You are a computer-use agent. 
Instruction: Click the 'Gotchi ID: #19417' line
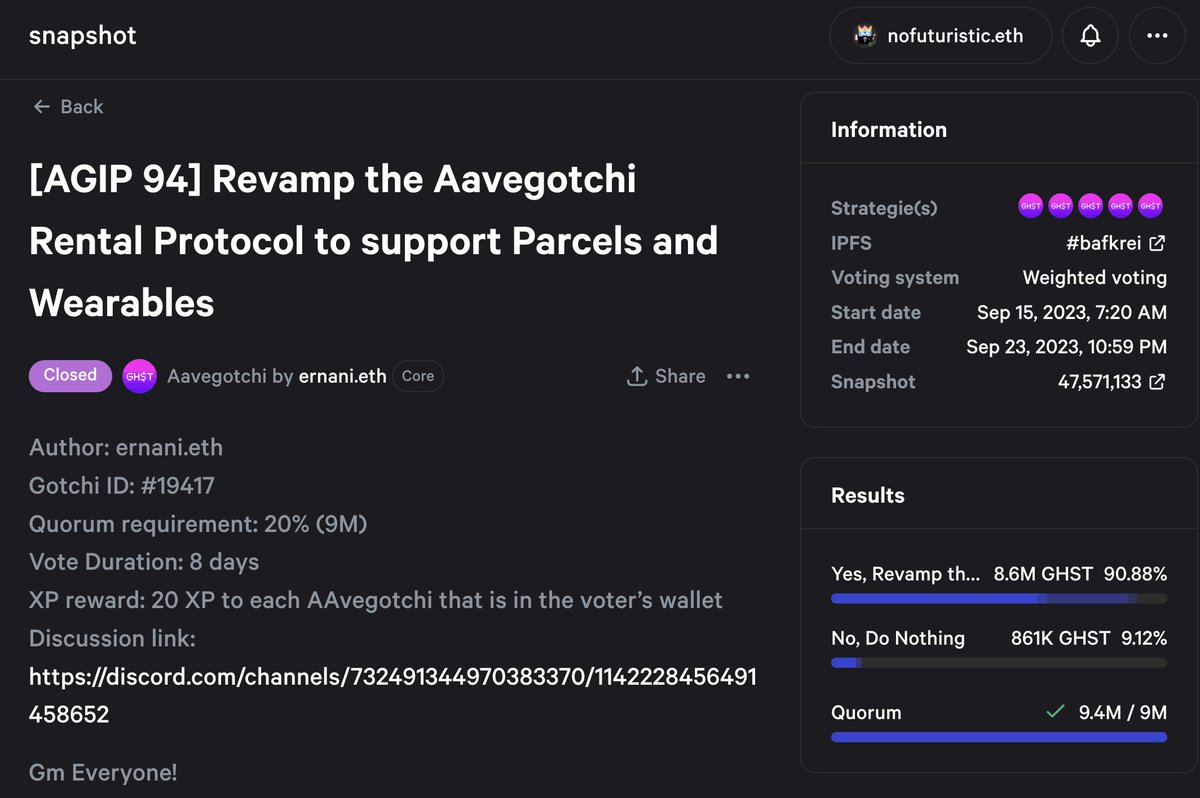click(x=122, y=486)
